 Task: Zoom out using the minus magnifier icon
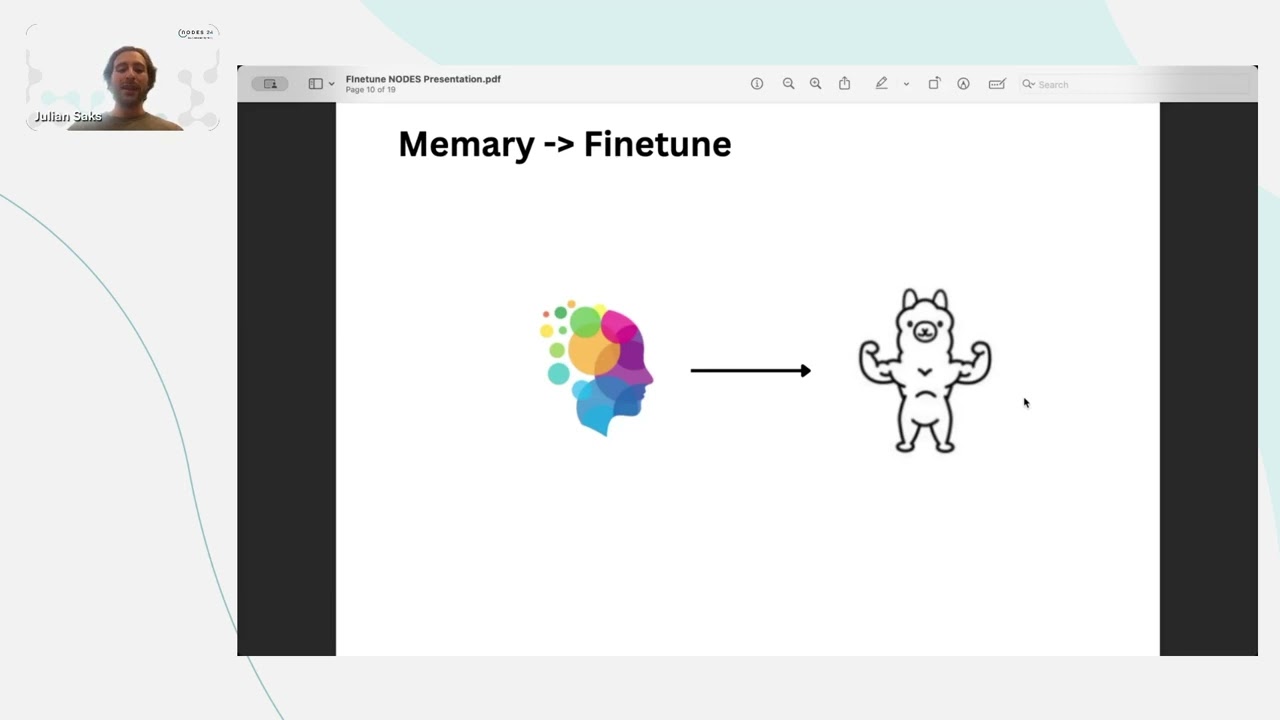[788, 84]
